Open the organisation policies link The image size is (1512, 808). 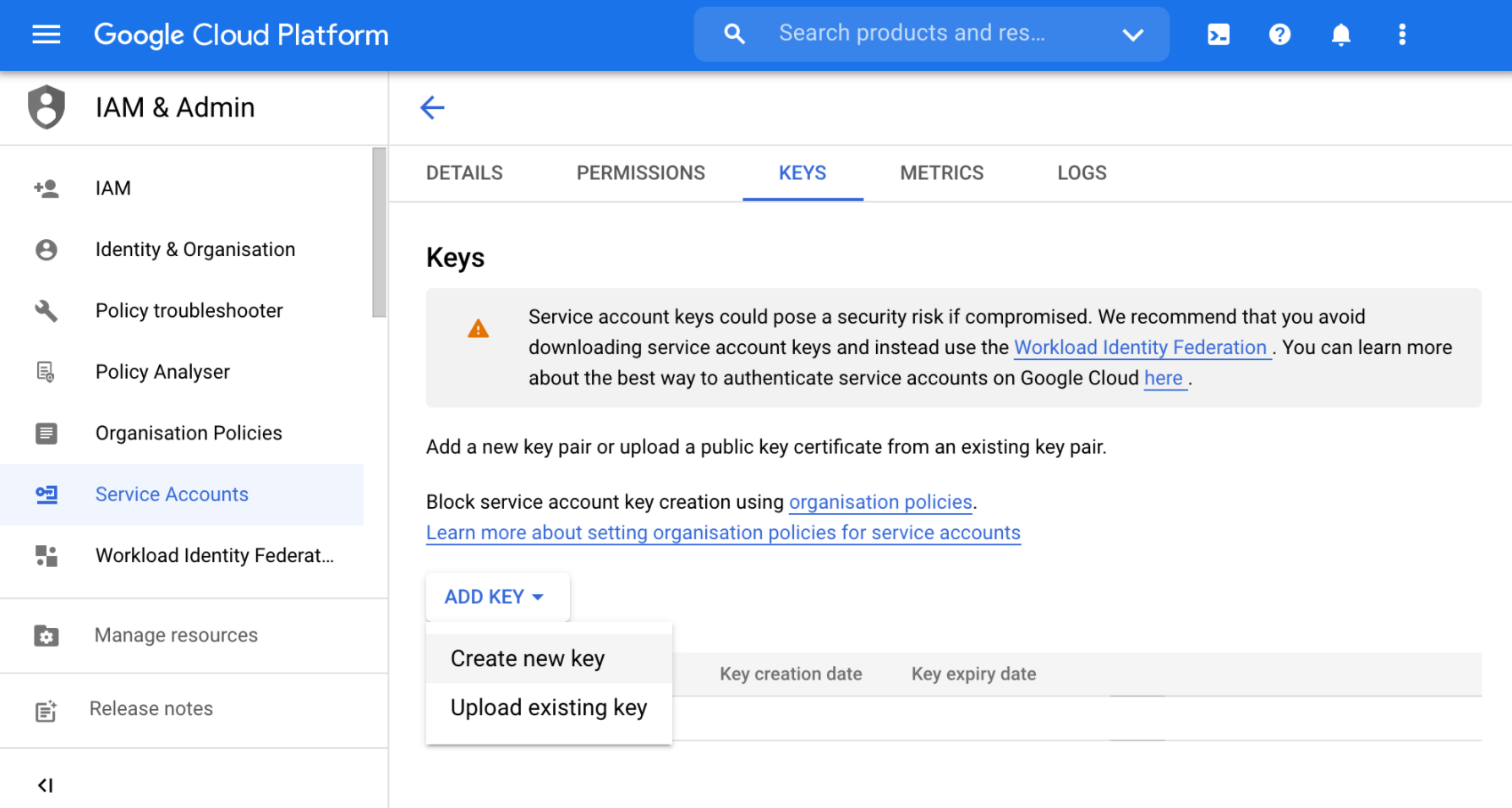click(x=880, y=502)
